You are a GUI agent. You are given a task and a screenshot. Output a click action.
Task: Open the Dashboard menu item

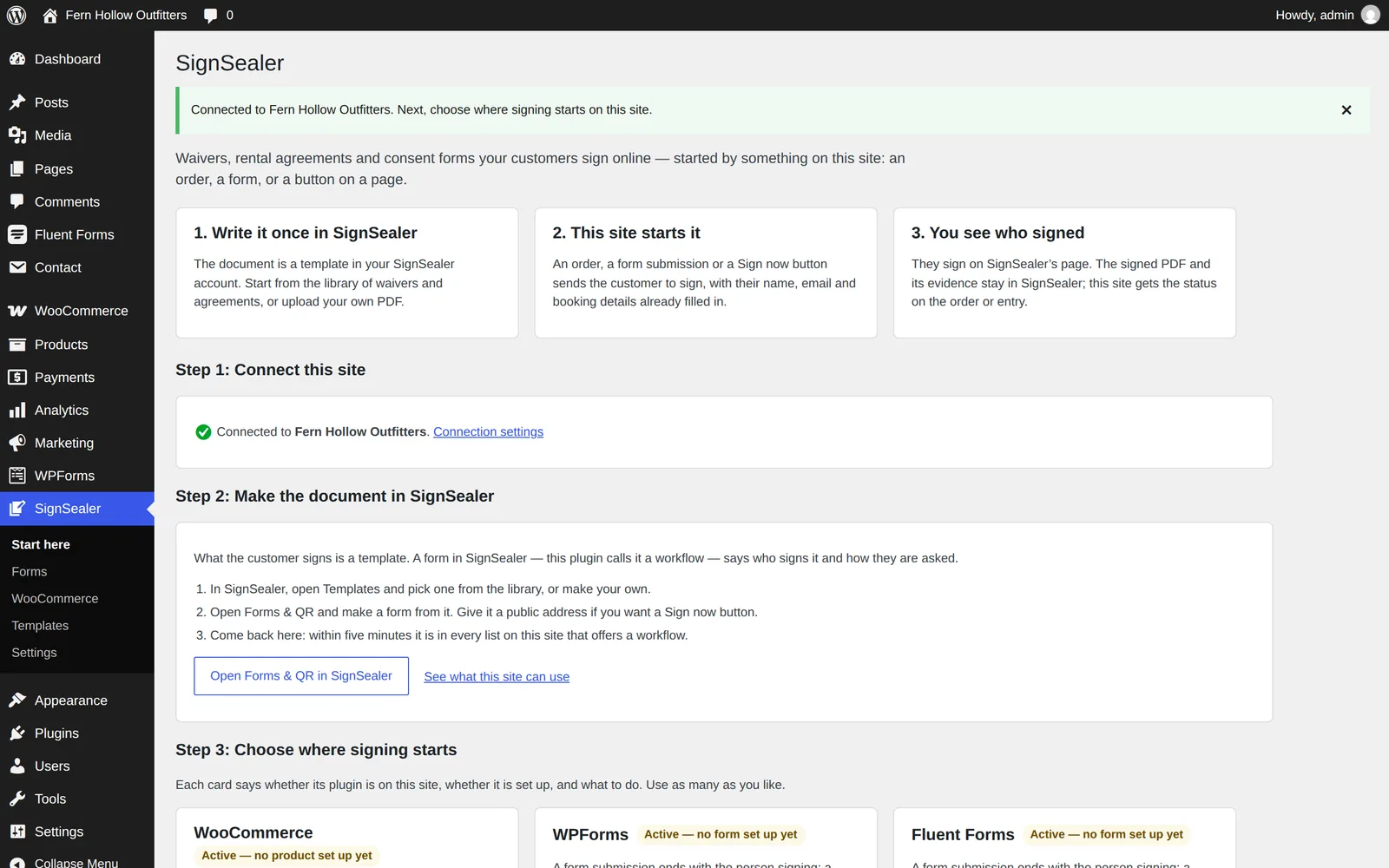point(77,59)
